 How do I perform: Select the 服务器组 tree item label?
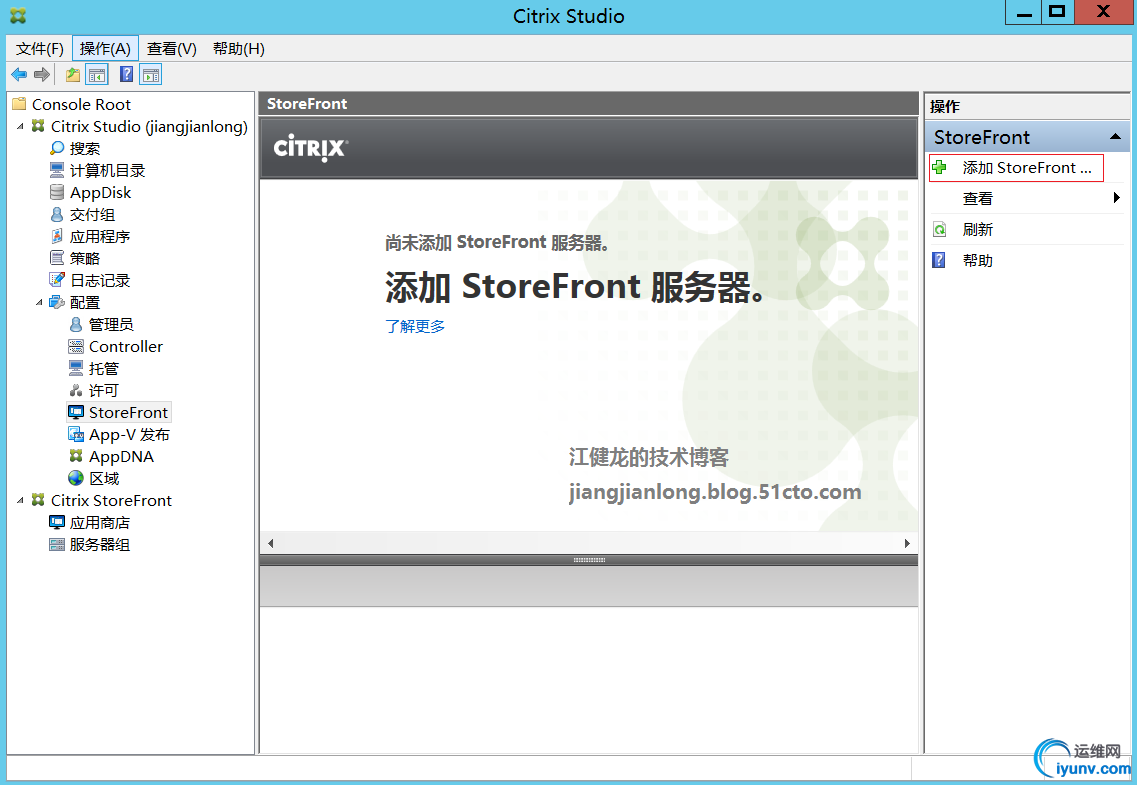[x=100, y=544]
